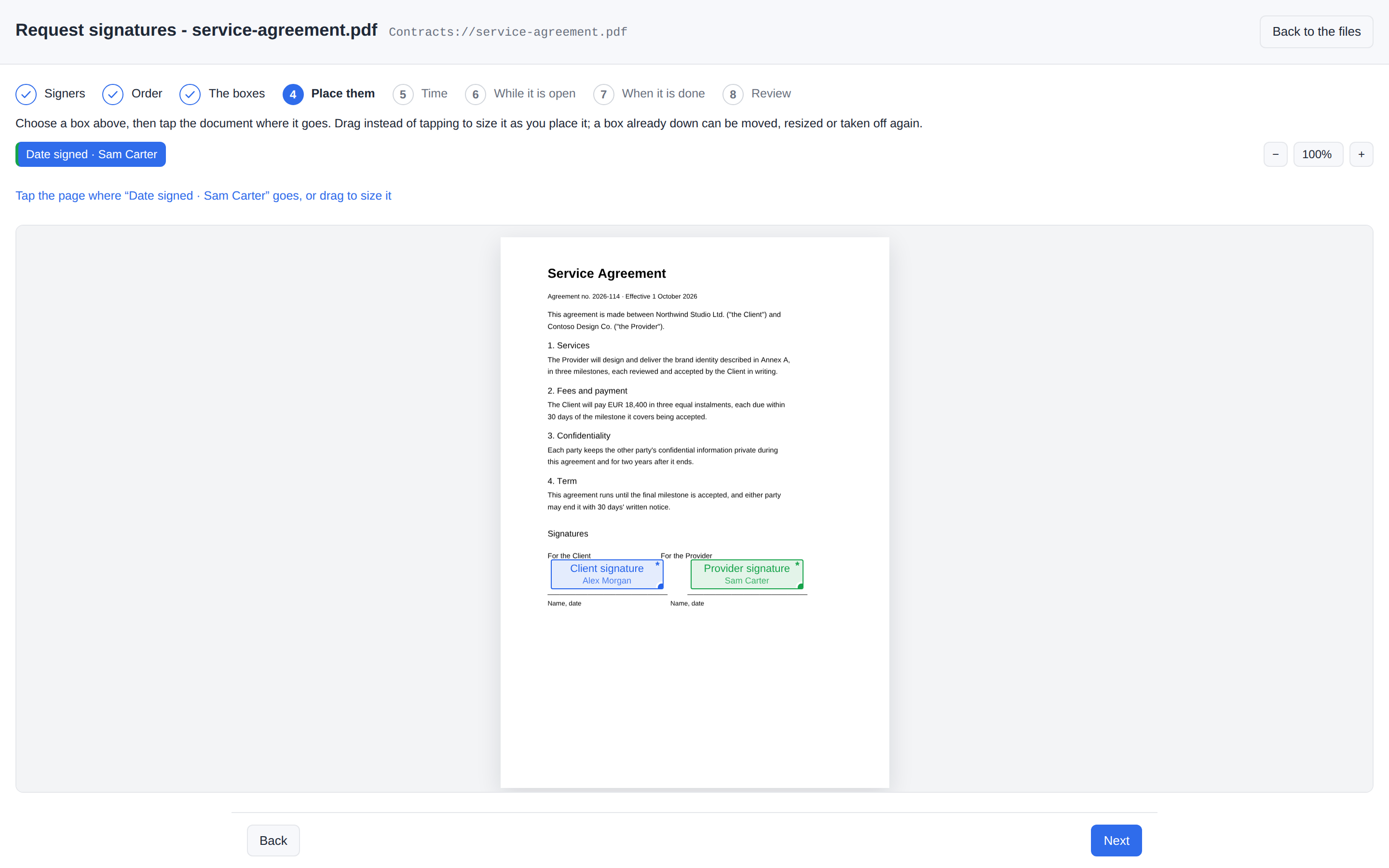Image resolution: width=1389 pixels, height=868 pixels.
Task: Click the Tap the page where hint text
Action: point(203,196)
